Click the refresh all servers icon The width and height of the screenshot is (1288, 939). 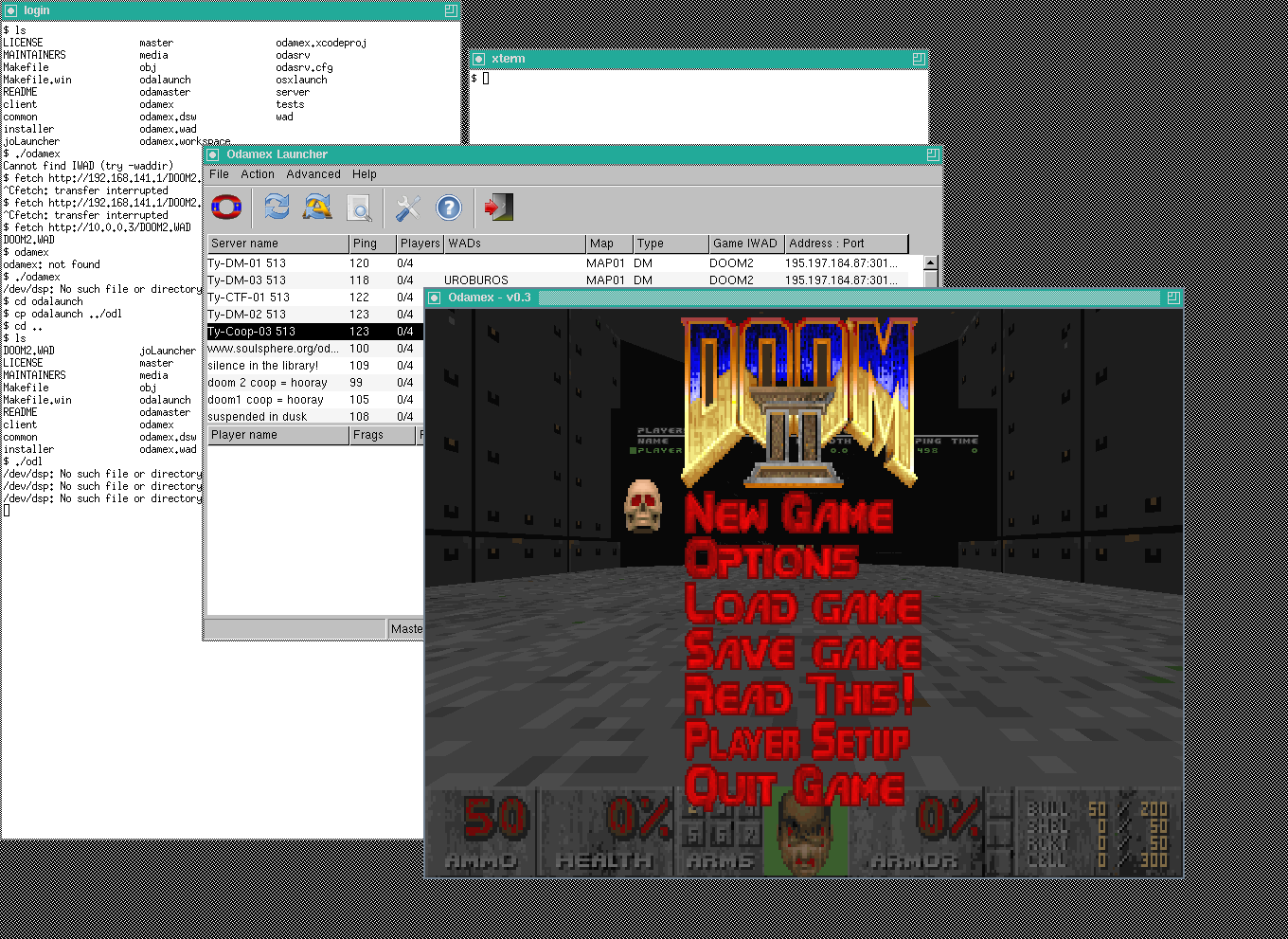click(317, 207)
